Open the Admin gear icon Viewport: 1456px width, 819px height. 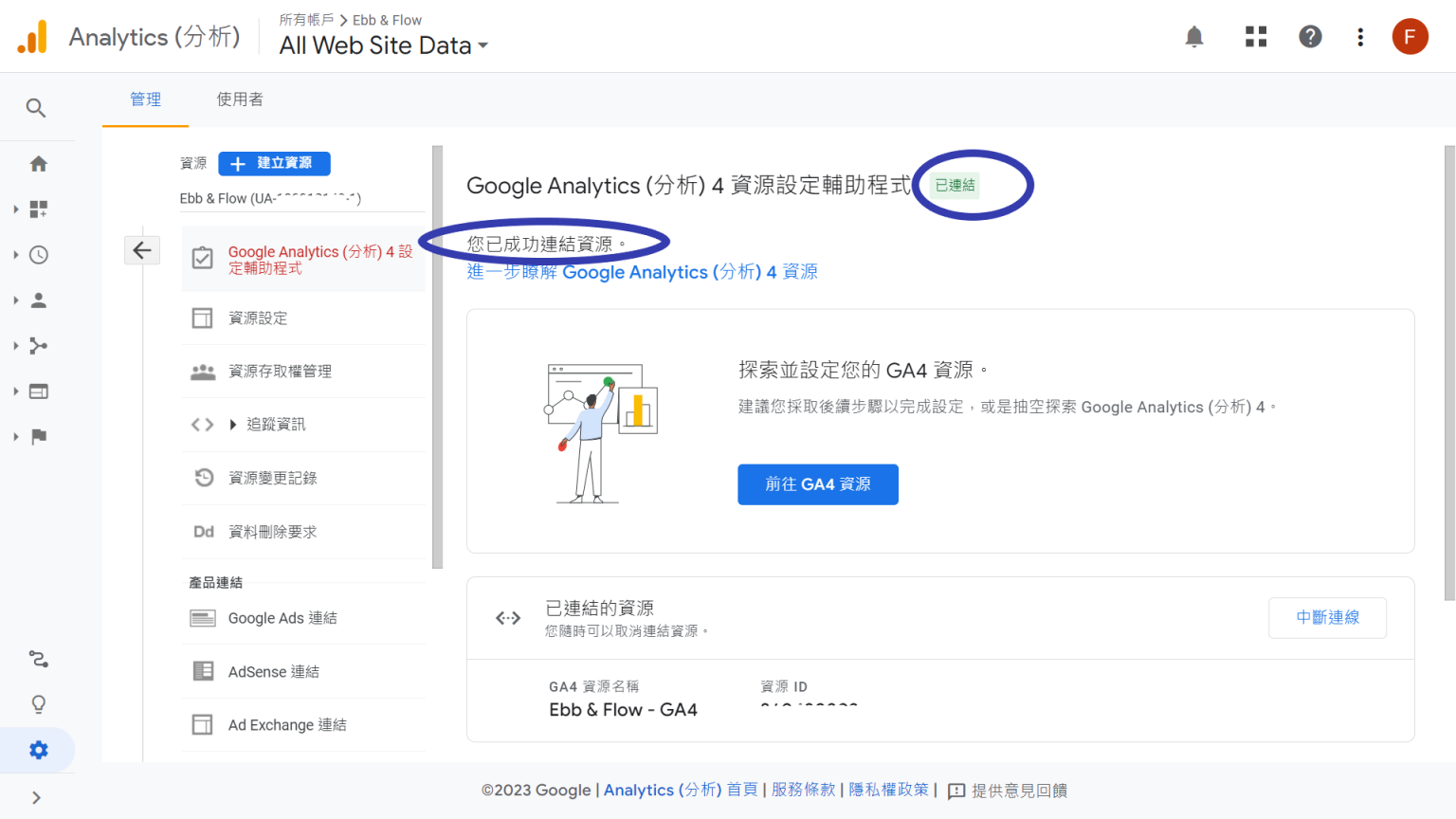coord(39,750)
